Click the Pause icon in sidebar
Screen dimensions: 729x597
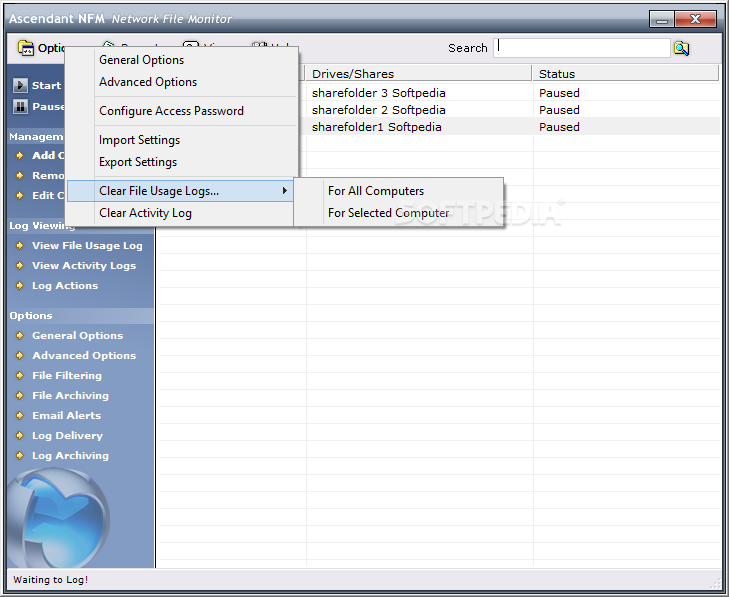point(20,106)
